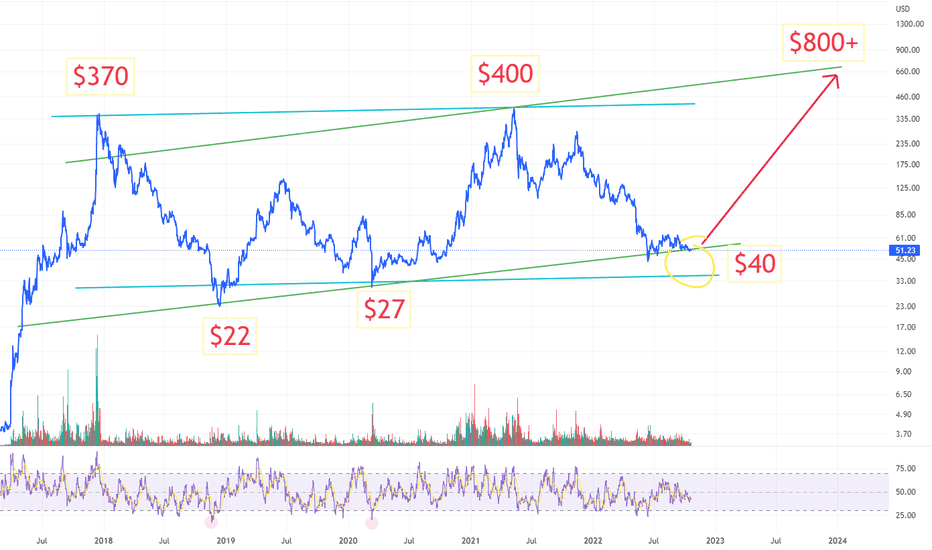Click the 85.00 price axis label
The image size is (932, 550).
tap(906, 215)
